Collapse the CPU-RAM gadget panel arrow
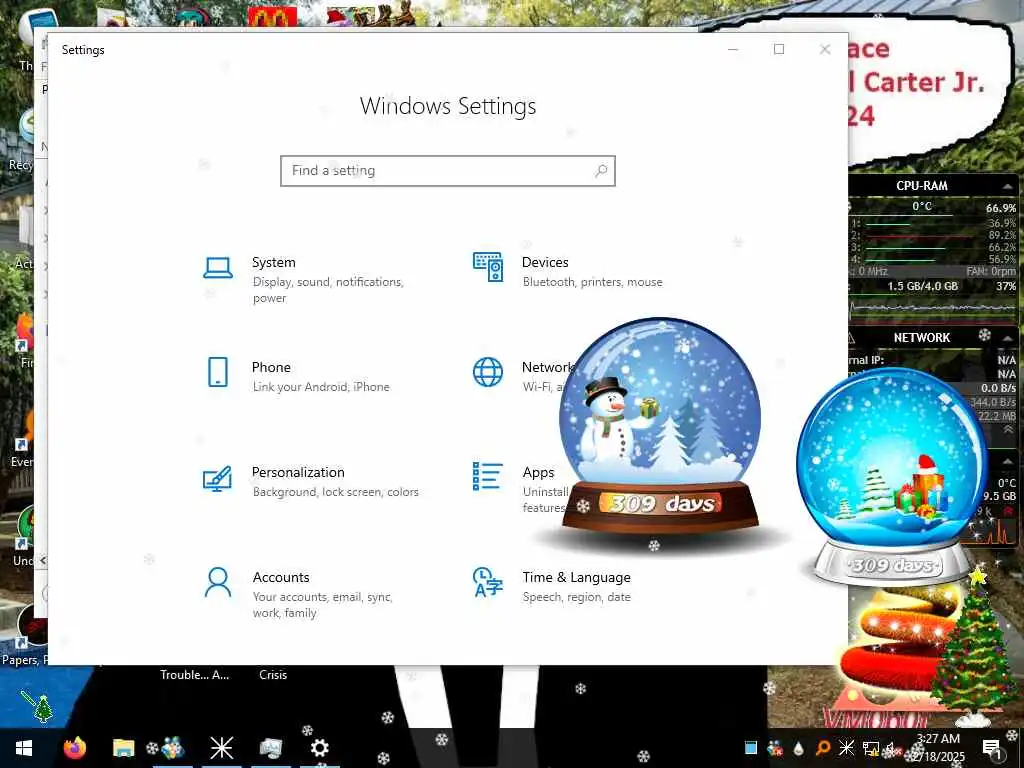Image resolution: width=1024 pixels, height=768 pixels. [1007, 186]
